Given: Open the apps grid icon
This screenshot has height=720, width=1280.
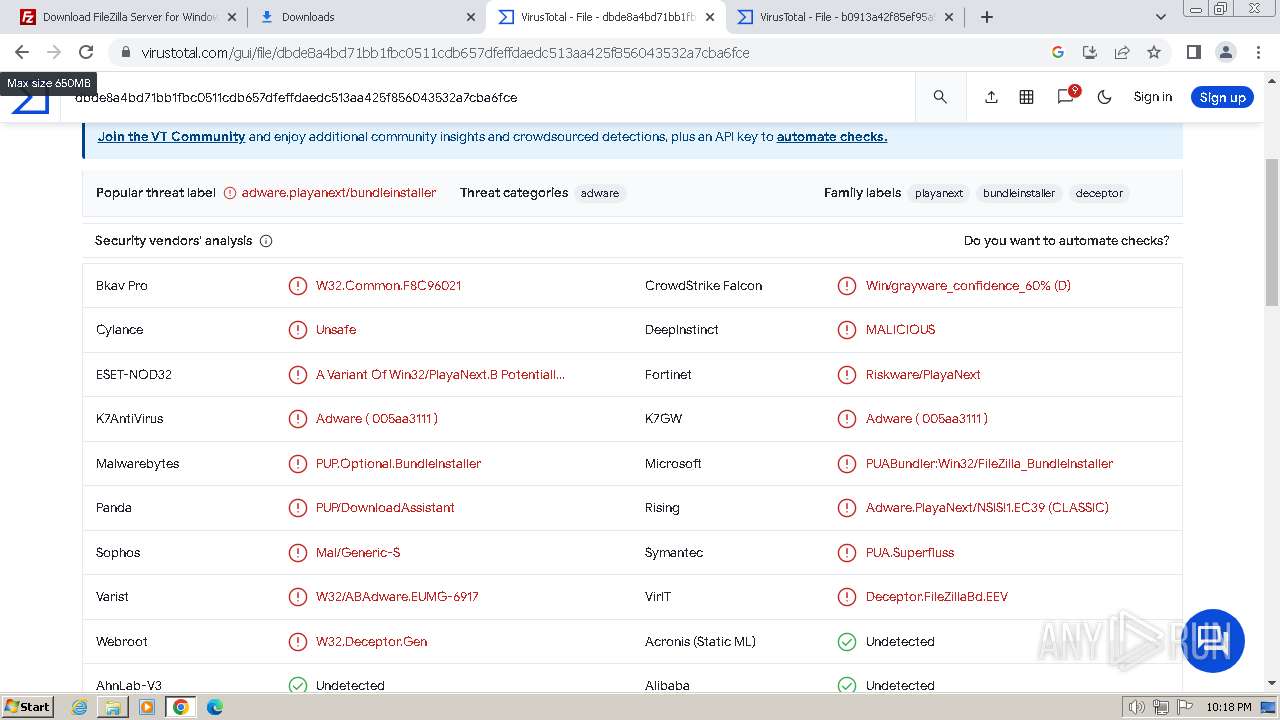Looking at the screenshot, I should (x=1026, y=97).
